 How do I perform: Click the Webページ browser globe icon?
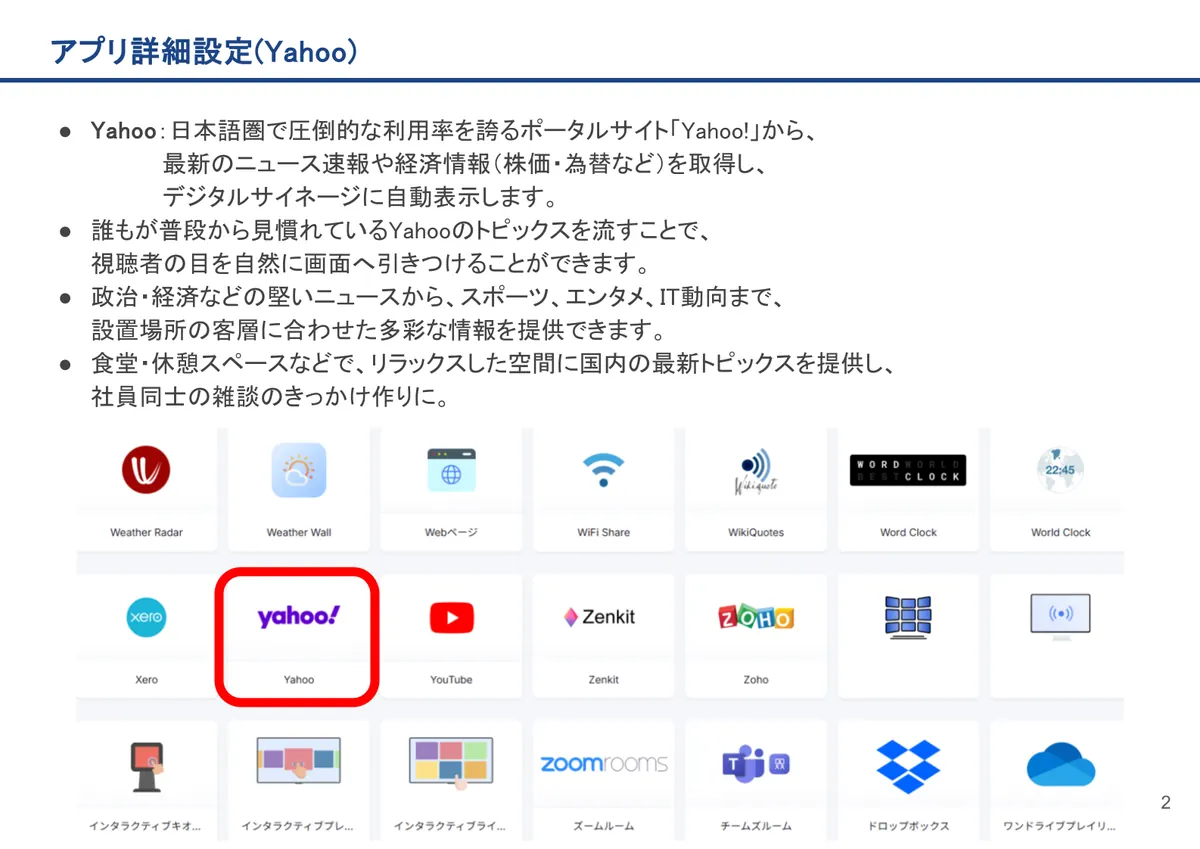pos(451,470)
